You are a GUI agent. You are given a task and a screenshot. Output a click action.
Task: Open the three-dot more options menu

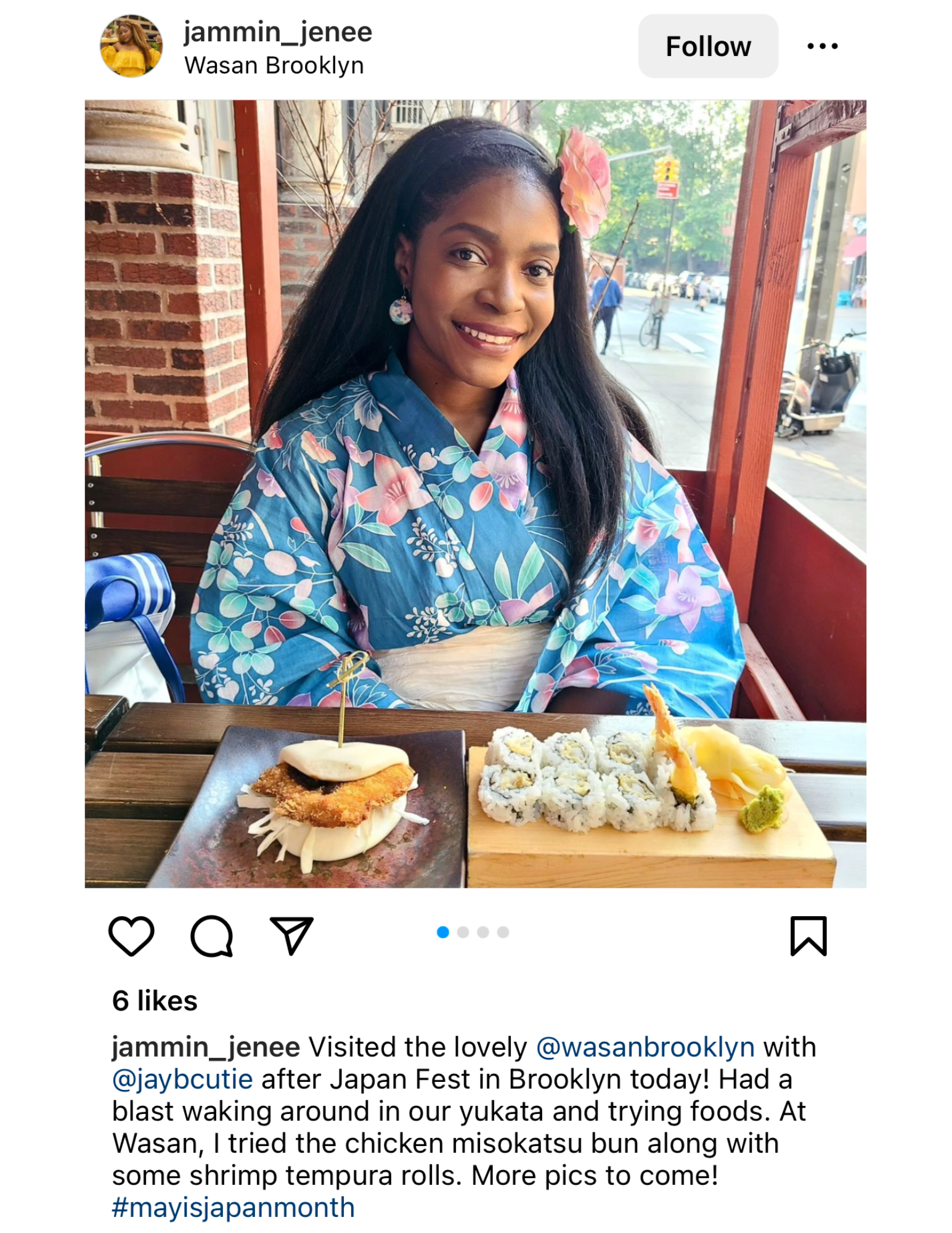822,46
